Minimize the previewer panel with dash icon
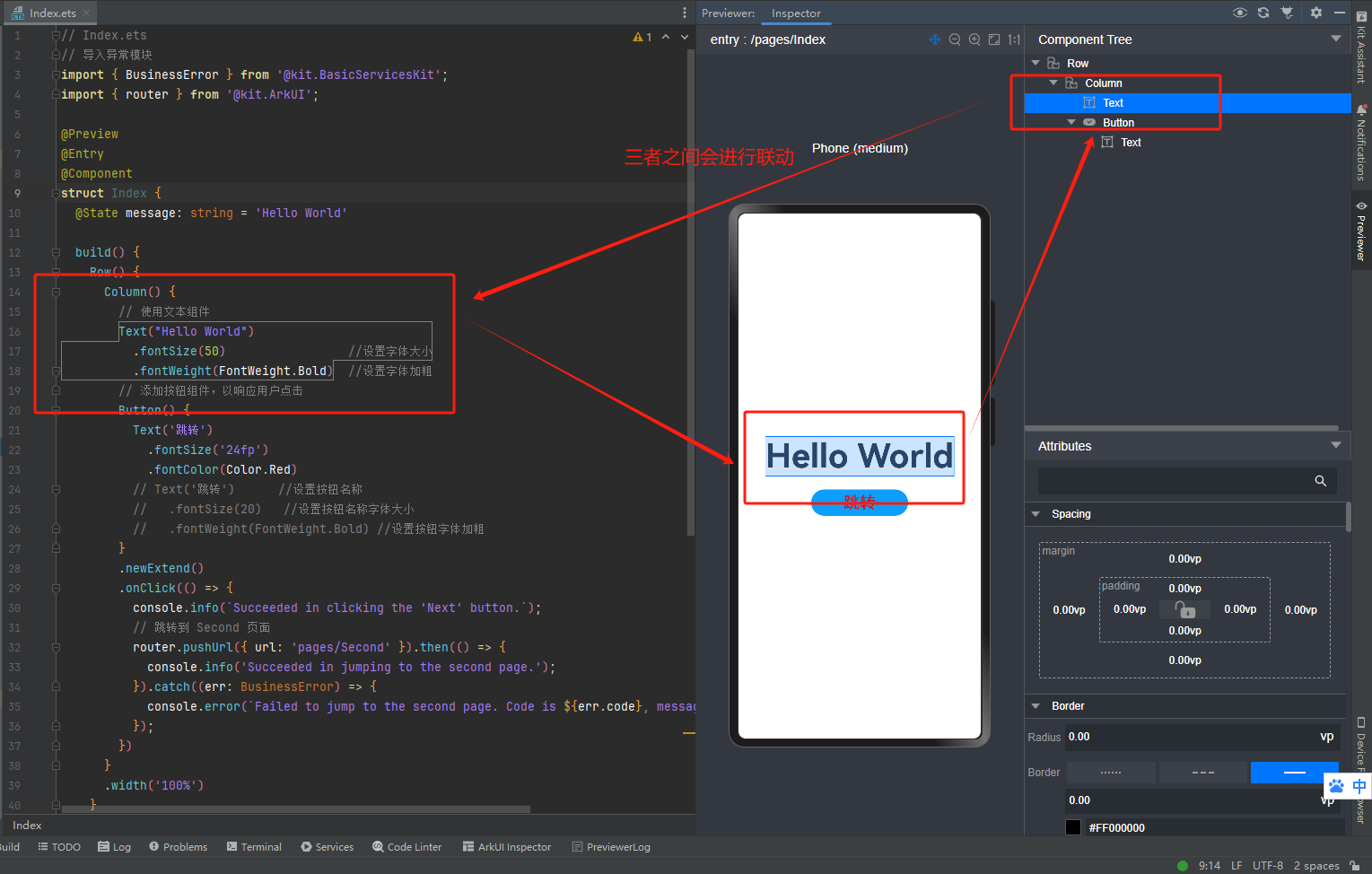The height and width of the screenshot is (874, 1372). [x=1340, y=13]
